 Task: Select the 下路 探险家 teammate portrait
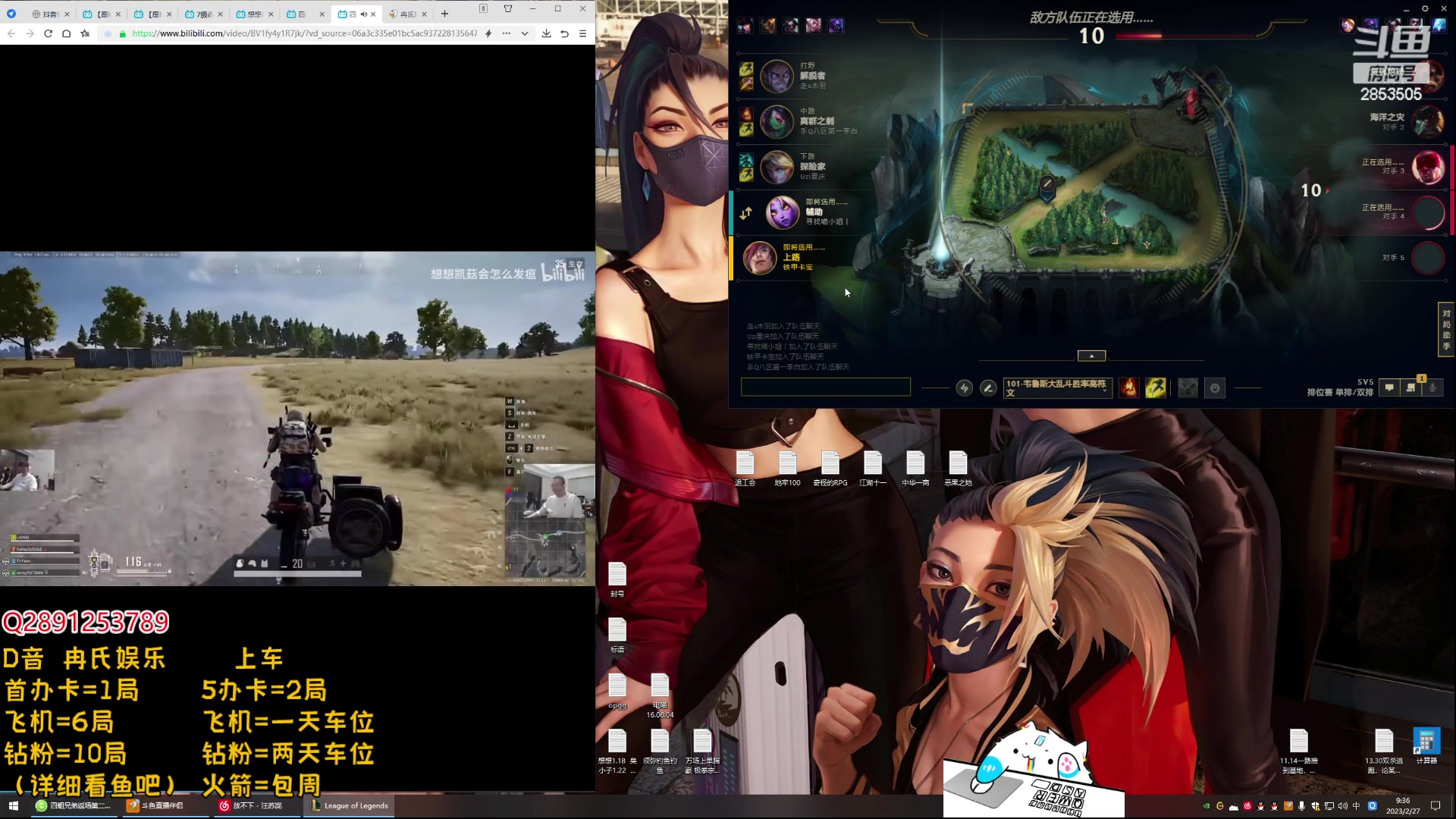[777, 167]
